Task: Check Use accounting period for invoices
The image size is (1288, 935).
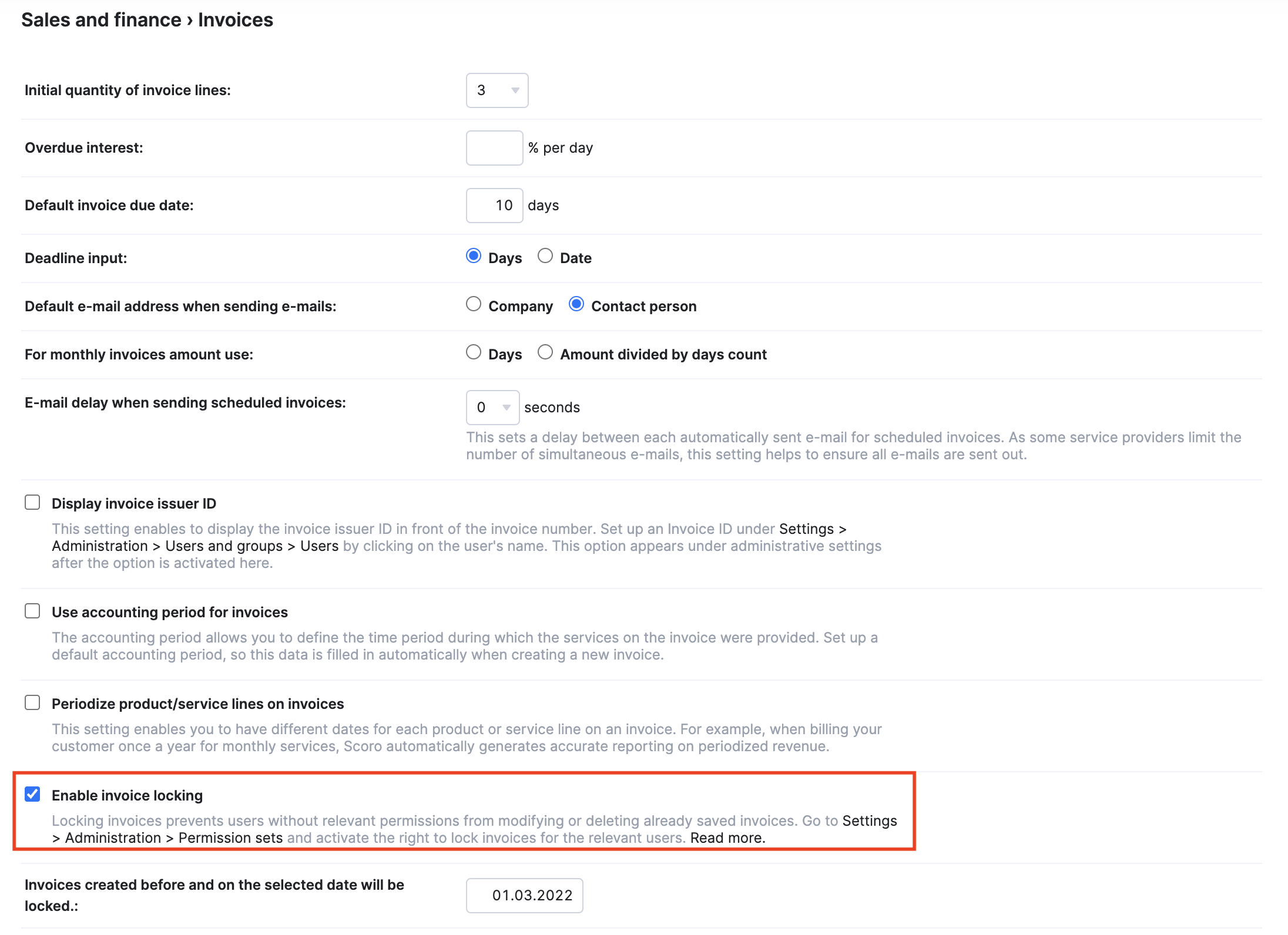Action: tap(32, 611)
